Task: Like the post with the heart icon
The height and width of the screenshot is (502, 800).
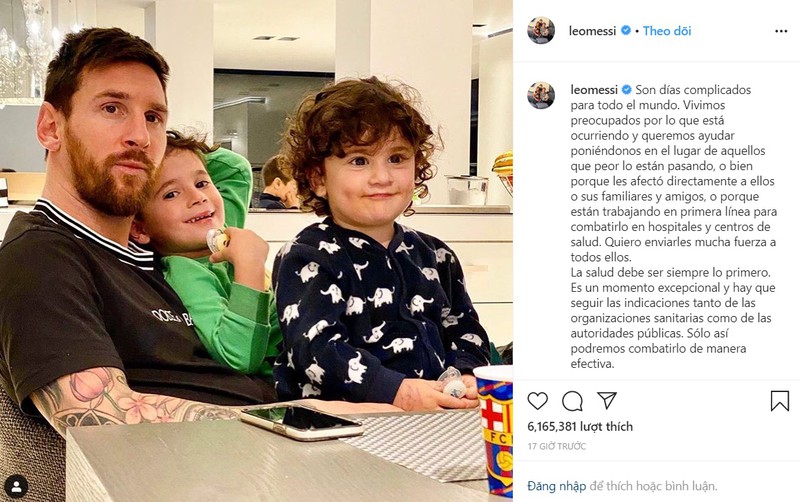Action: [537, 401]
